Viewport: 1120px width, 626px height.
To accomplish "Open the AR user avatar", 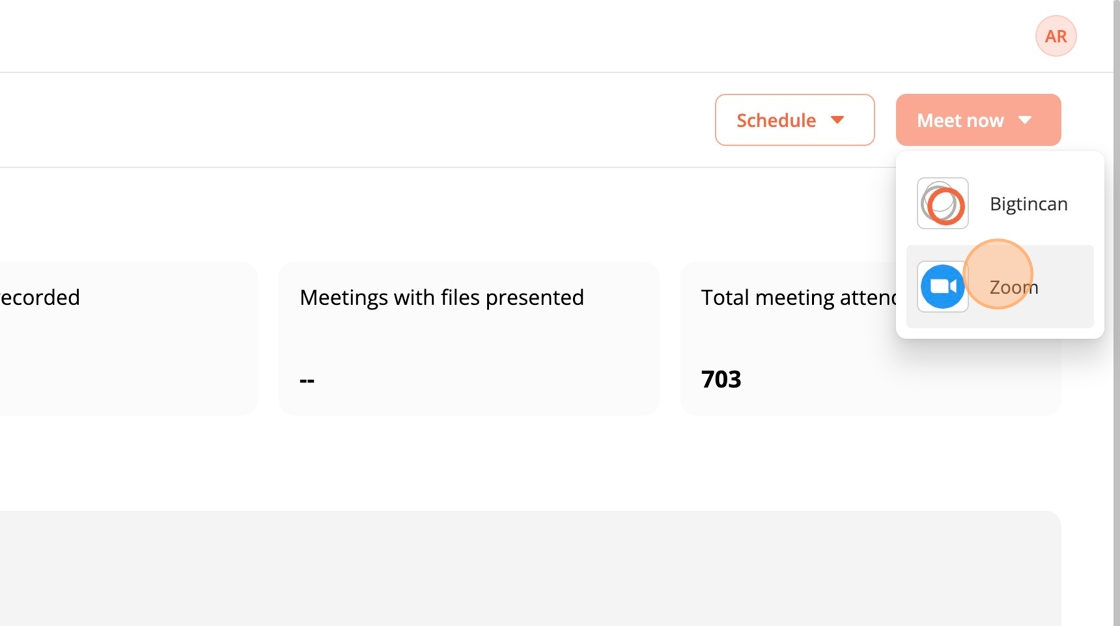I will (x=1055, y=37).
